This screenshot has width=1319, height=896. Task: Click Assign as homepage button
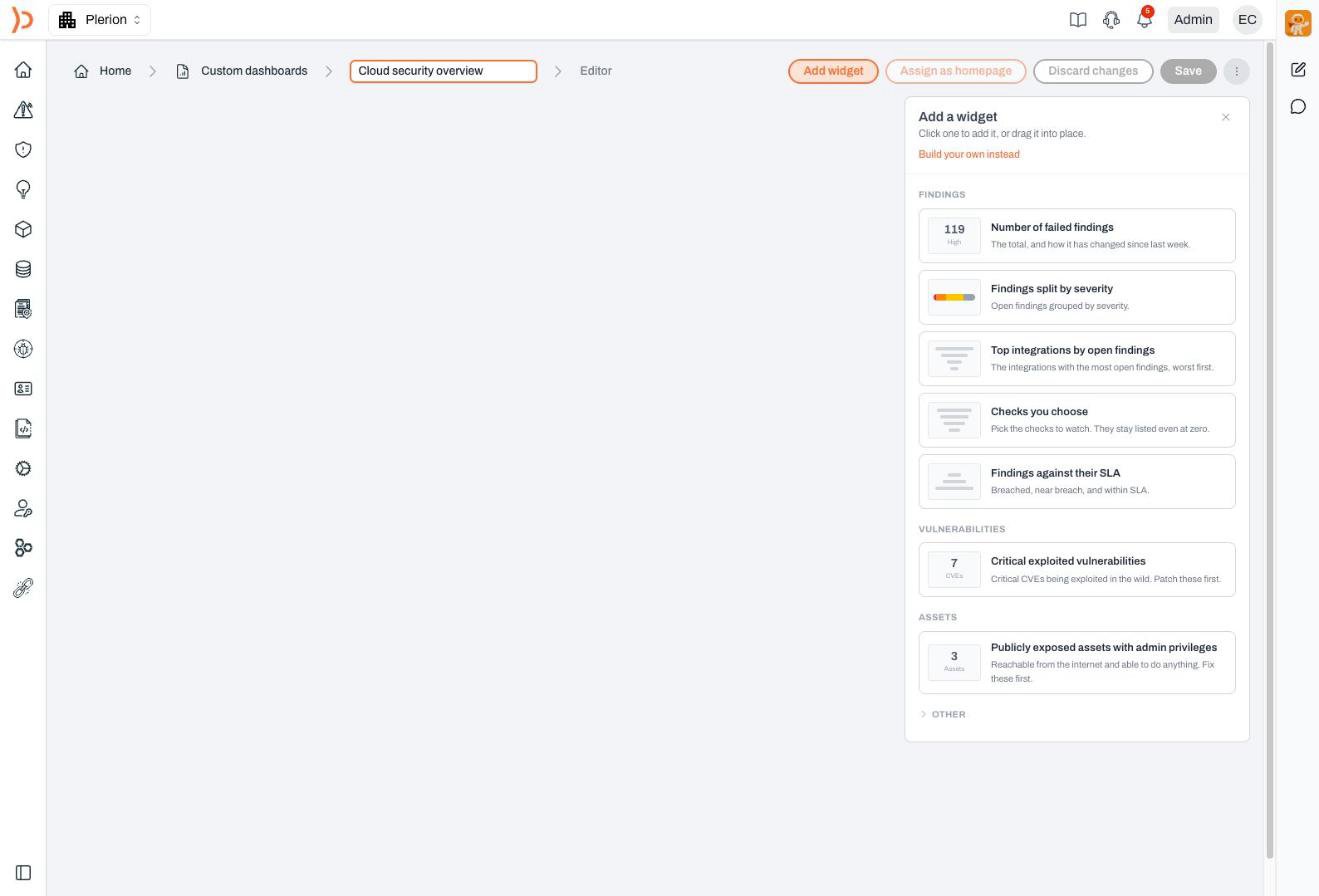click(x=956, y=71)
